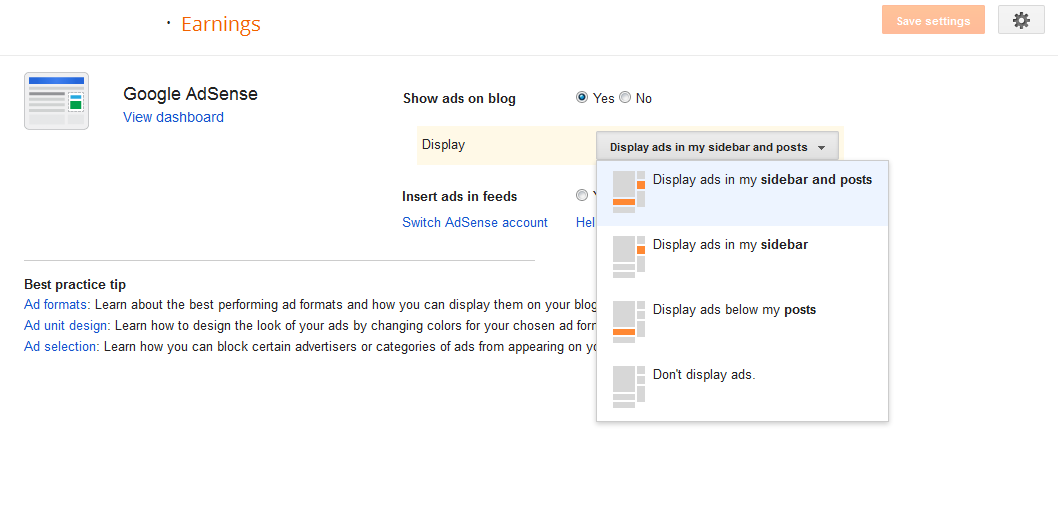This screenshot has height=531, width=1058.
Task: Select the Insert ads in feeds radio button
Action: click(x=582, y=196)
